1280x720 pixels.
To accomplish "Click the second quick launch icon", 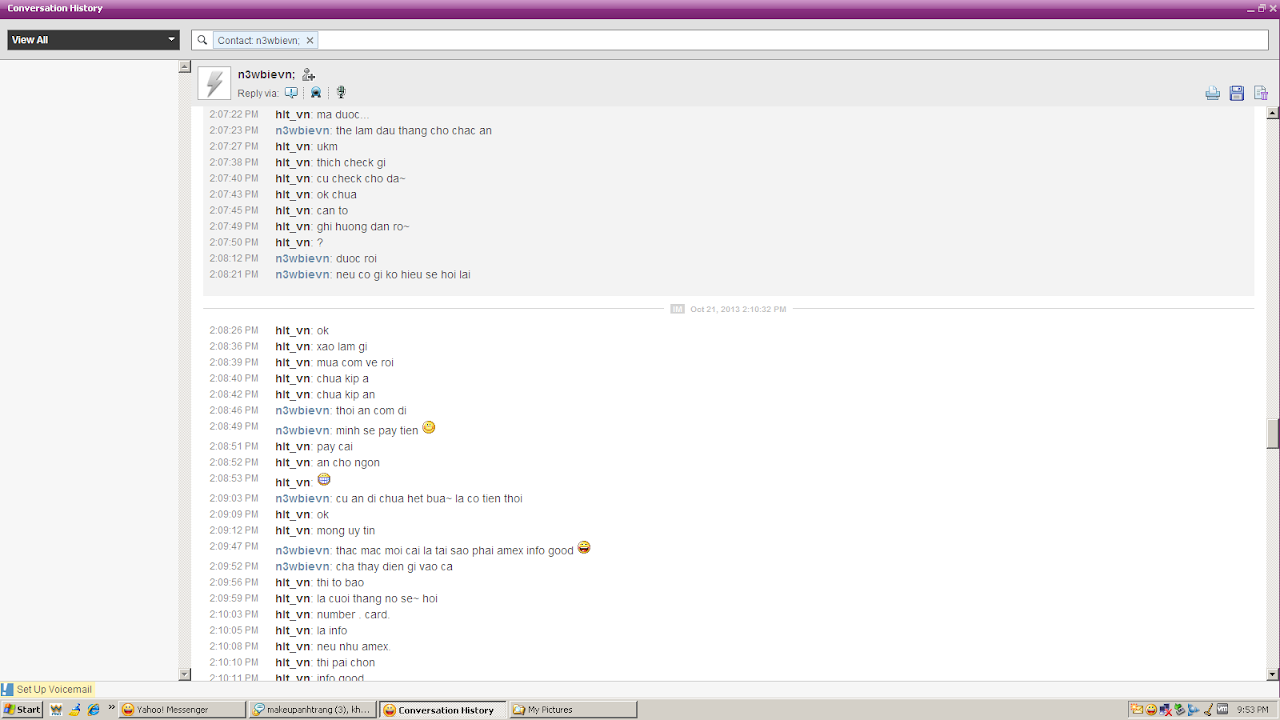I will coord(75,709).
